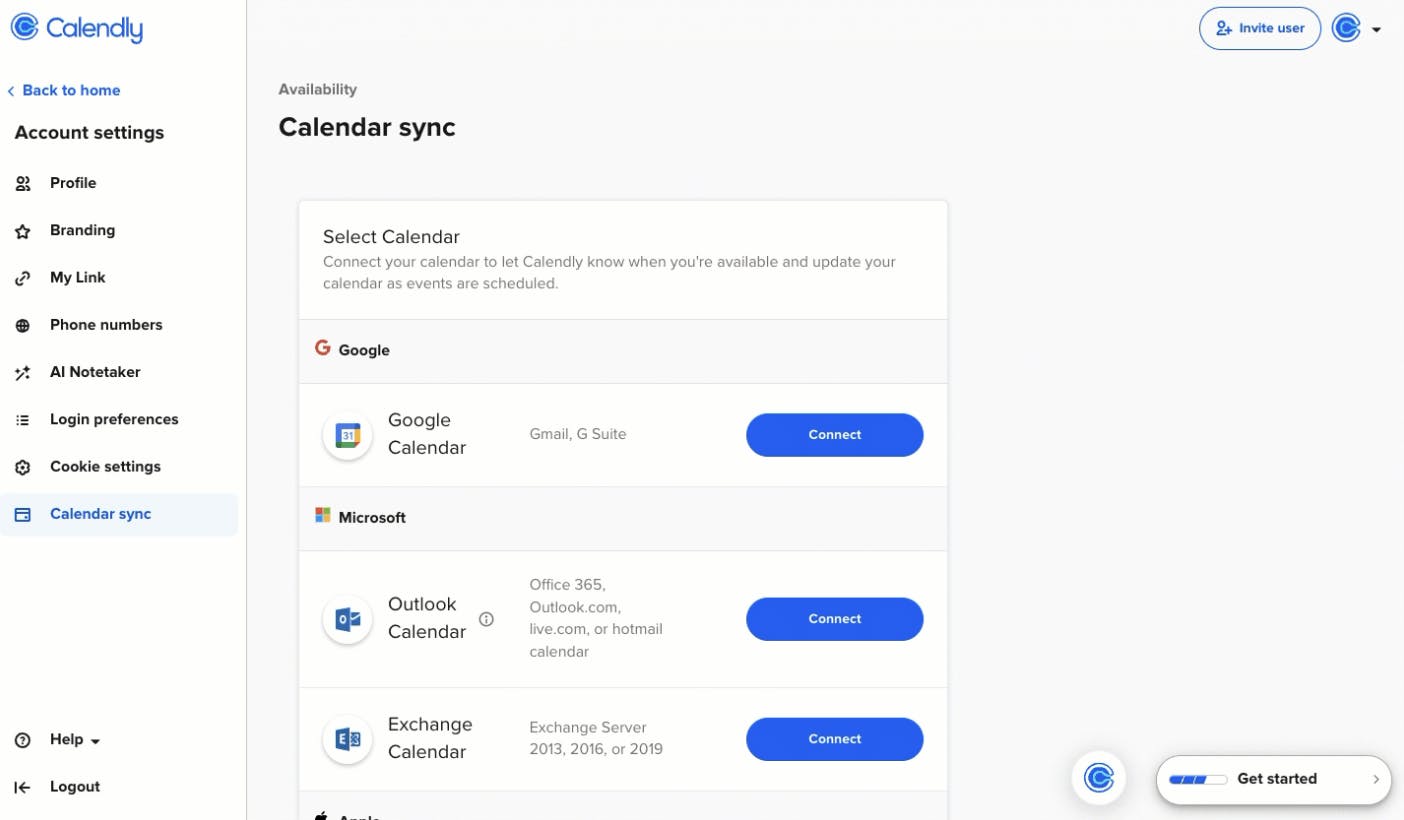Click the AI Notetaker sparkle icon
This screenshot has width=1404, height=820.
click(23, 373)
